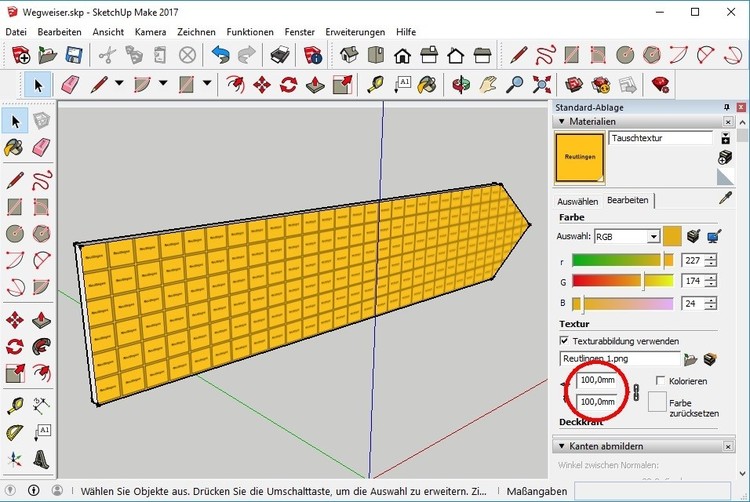Toggle Texturabbildung verwenden checkbox

[564, 340]
